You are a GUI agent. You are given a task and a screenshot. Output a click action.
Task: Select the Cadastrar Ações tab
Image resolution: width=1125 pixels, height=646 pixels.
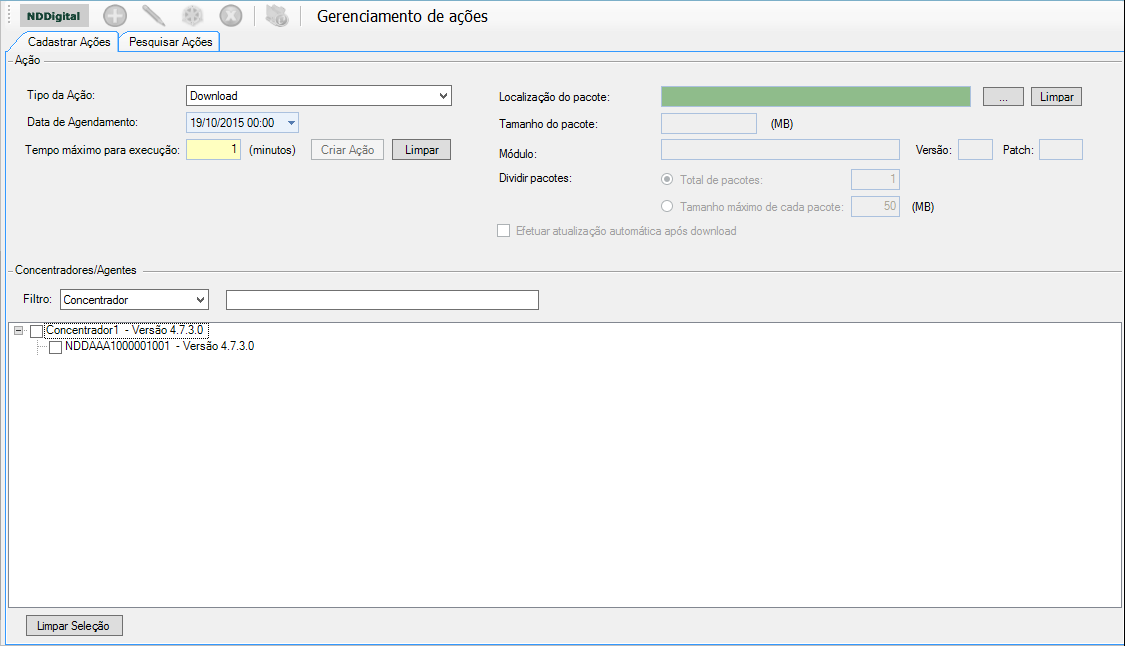(69, 42)
